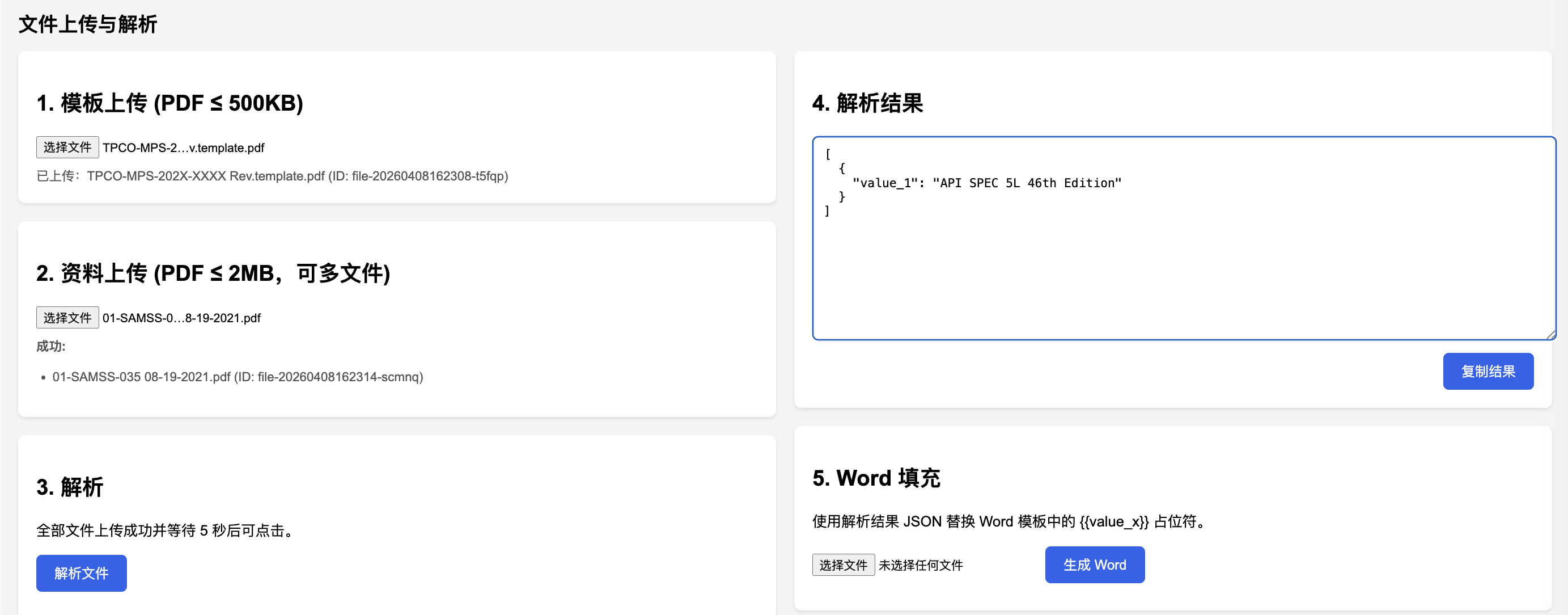Click the uploaded 01-SAMSS-035 list item
The height and width of the screenshot is (615, 1568).
(238, 377)
